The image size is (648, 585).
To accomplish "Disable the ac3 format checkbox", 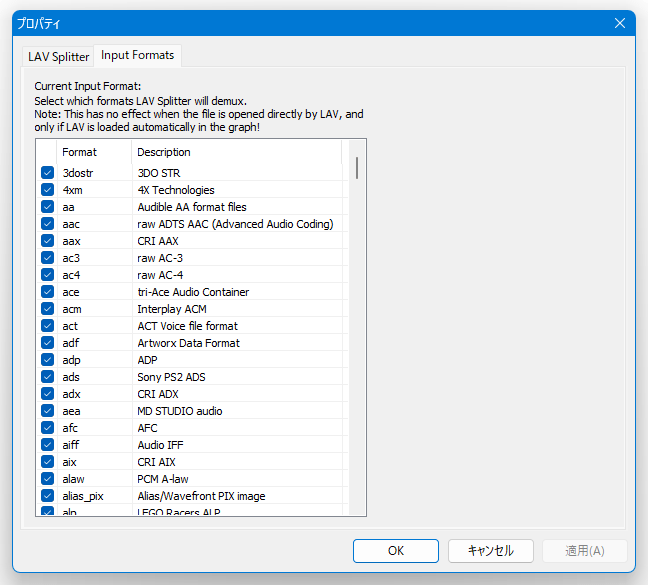I will 48,258.
